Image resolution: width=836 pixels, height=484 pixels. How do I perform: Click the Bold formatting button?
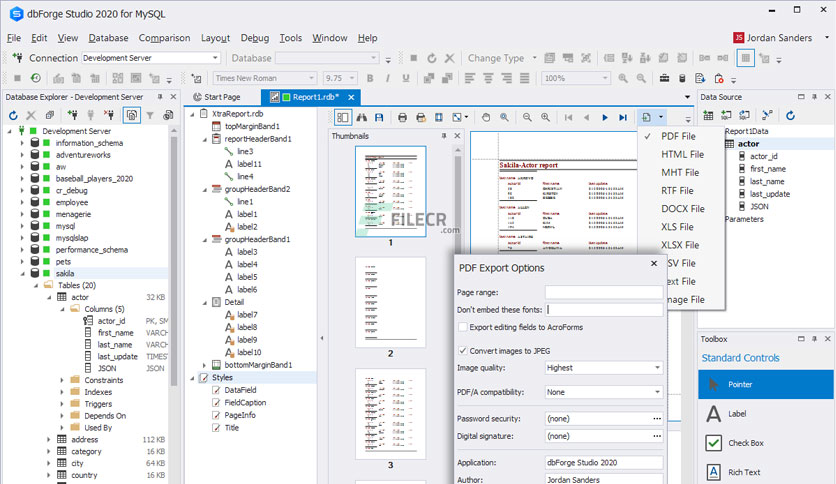[x=370, y=78]
